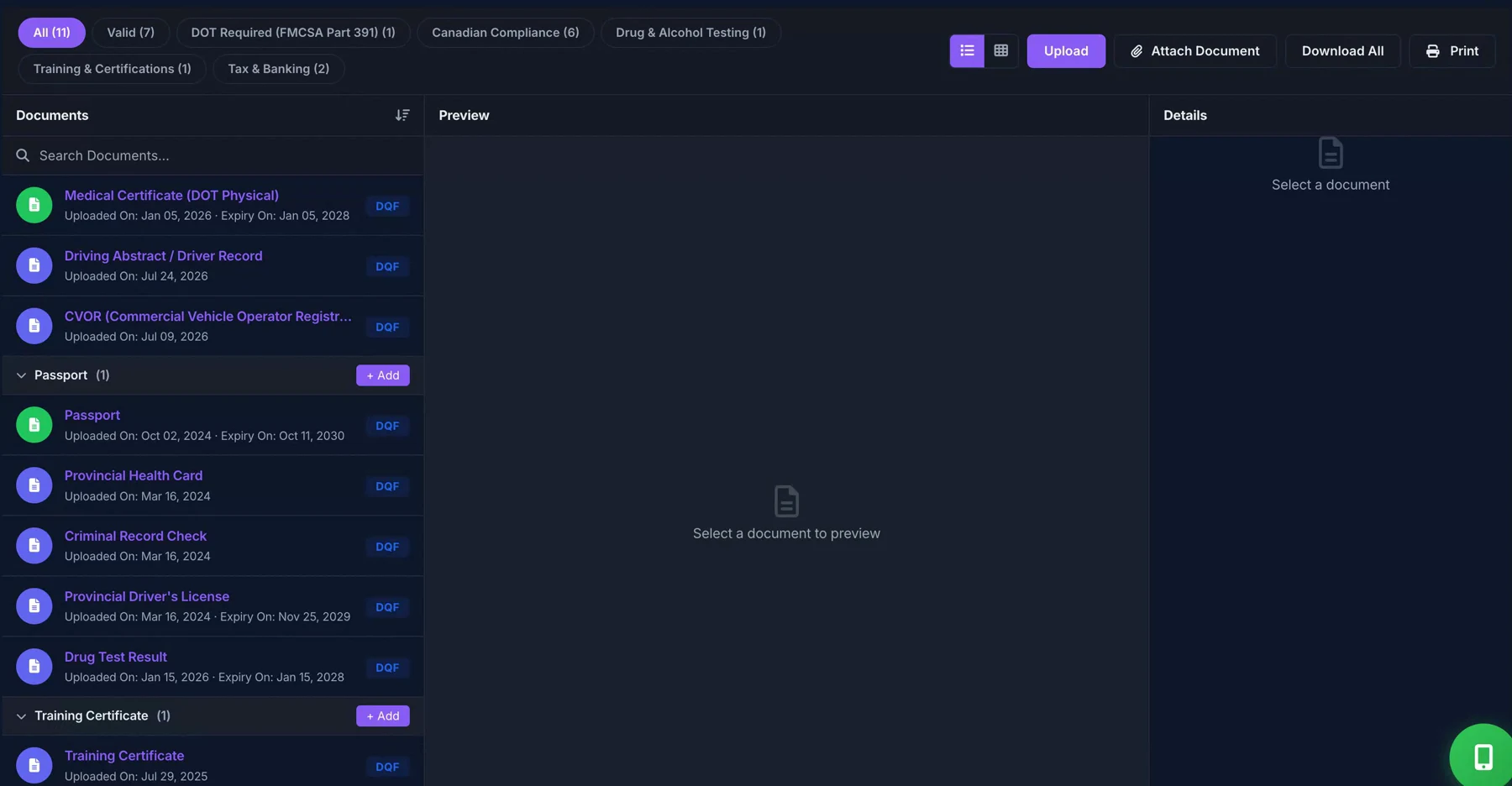Filter by DOT Required (FMCSA Part 391)
This screenshot has width=1512, height=786.
pyautogui.click(x=293, y=33)
